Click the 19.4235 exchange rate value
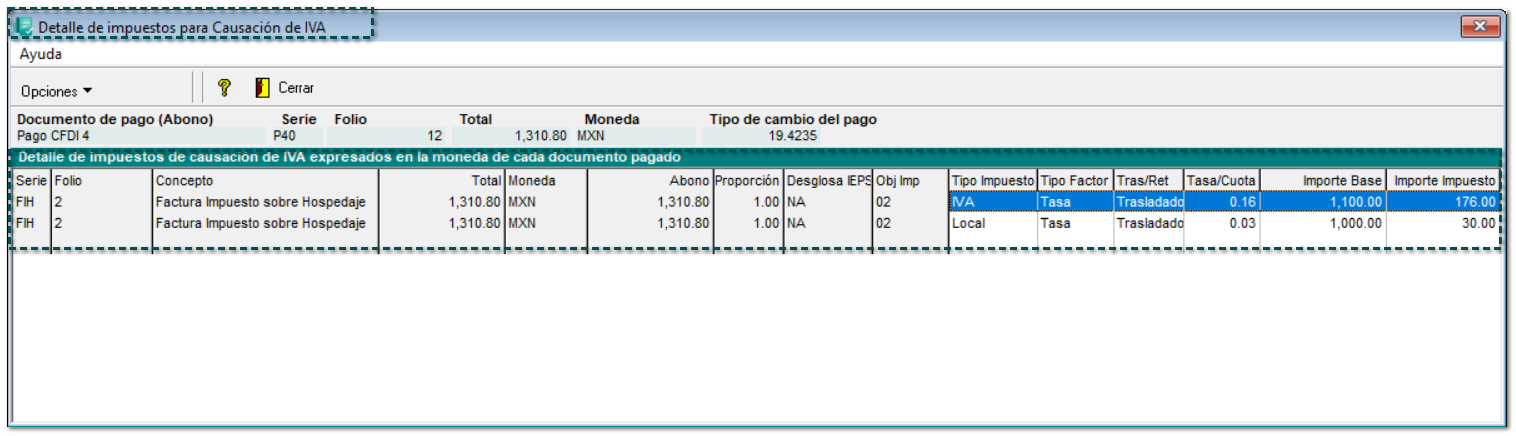Screen dimensions: 1516x436 pos(792,136)
